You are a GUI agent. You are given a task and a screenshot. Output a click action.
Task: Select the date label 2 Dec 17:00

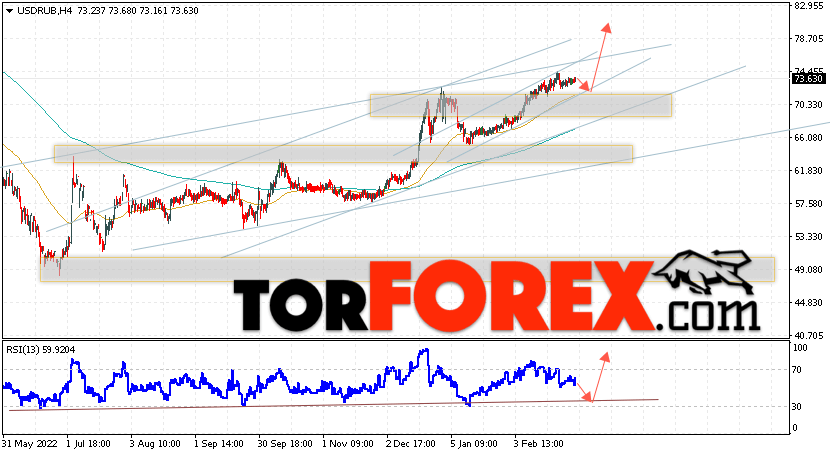[x=411, y=443]
